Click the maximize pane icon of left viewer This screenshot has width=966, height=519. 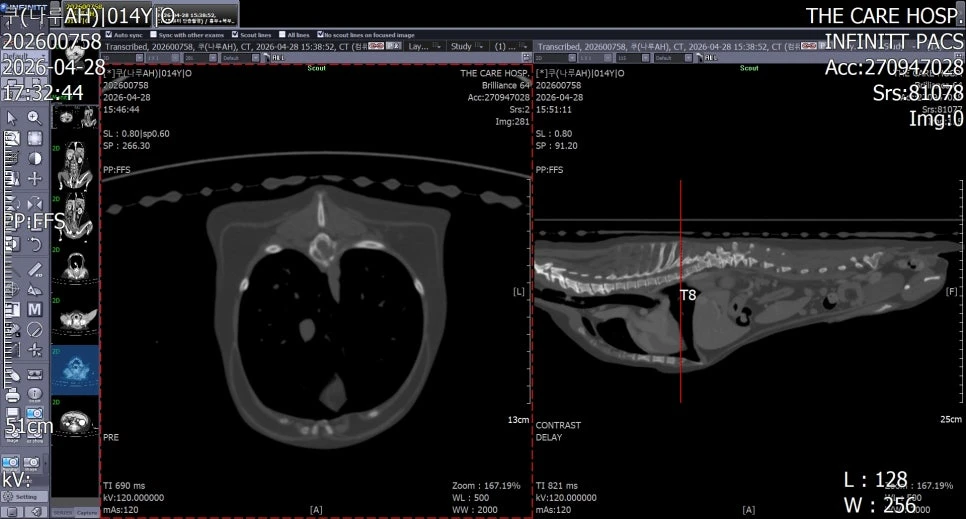[526, 57]
